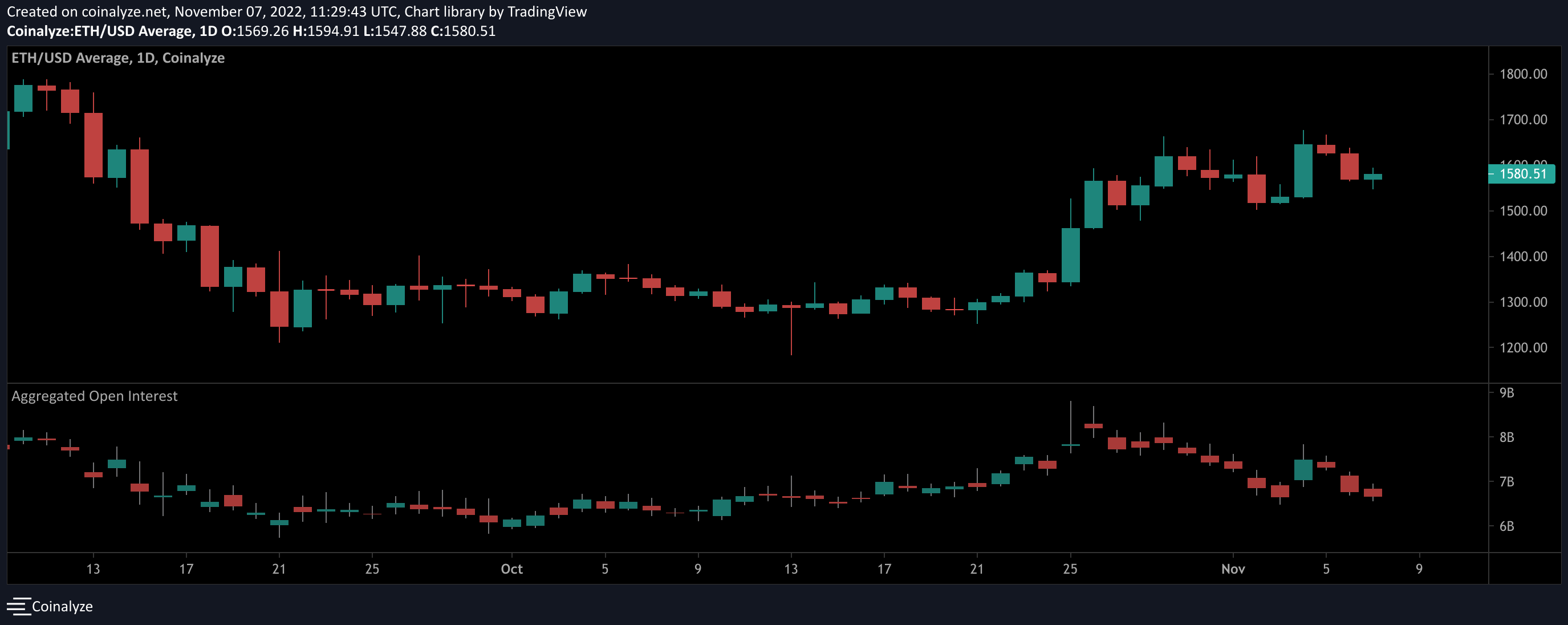This screenshot has height=625, width=1568.
Task: Click the Nov marker on time axis
Action: pyautogui.click(x=1233, y=569)
